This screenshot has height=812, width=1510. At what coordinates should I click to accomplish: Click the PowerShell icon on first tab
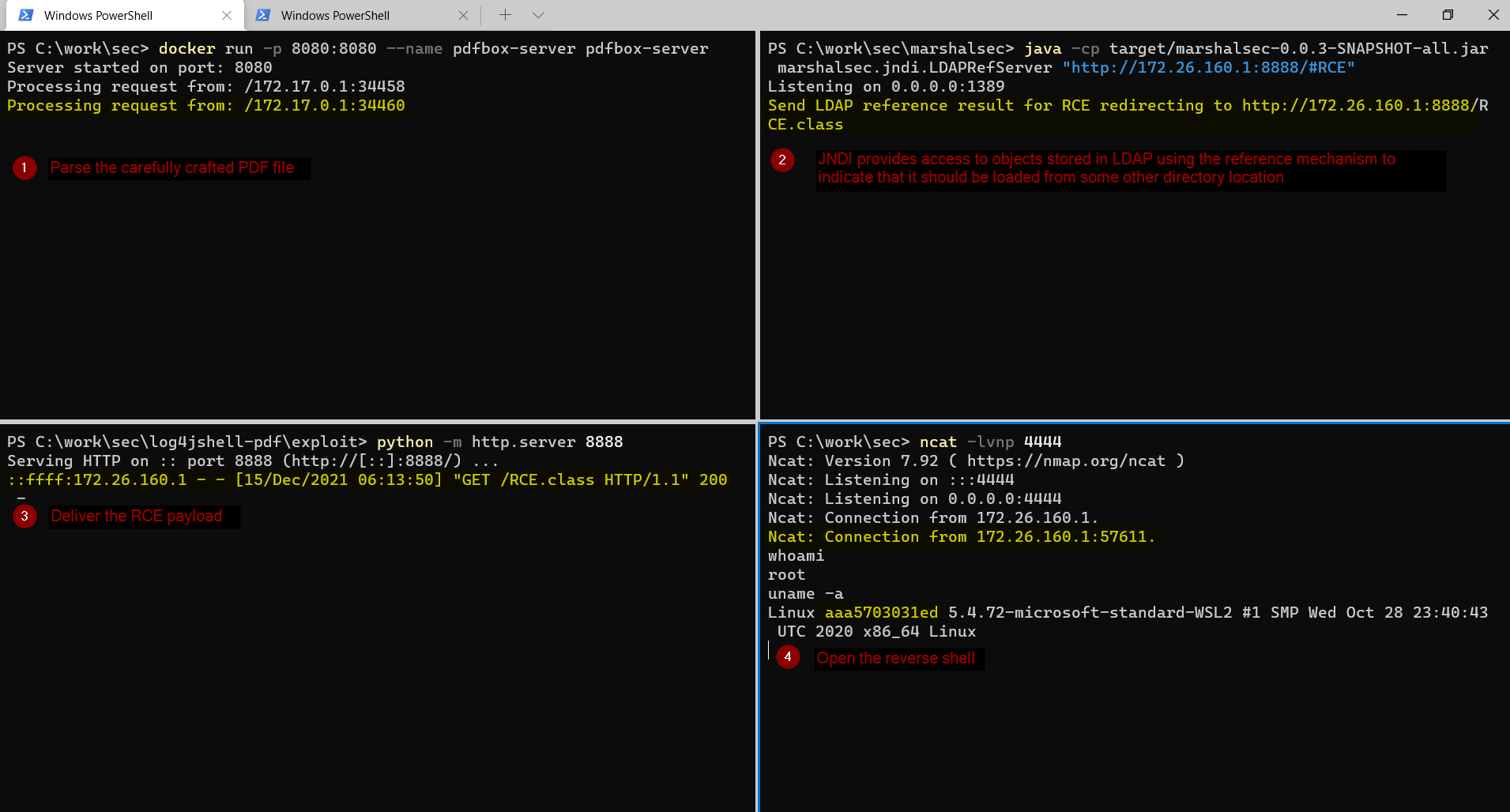pyautogui.click(x=26, y=15)
